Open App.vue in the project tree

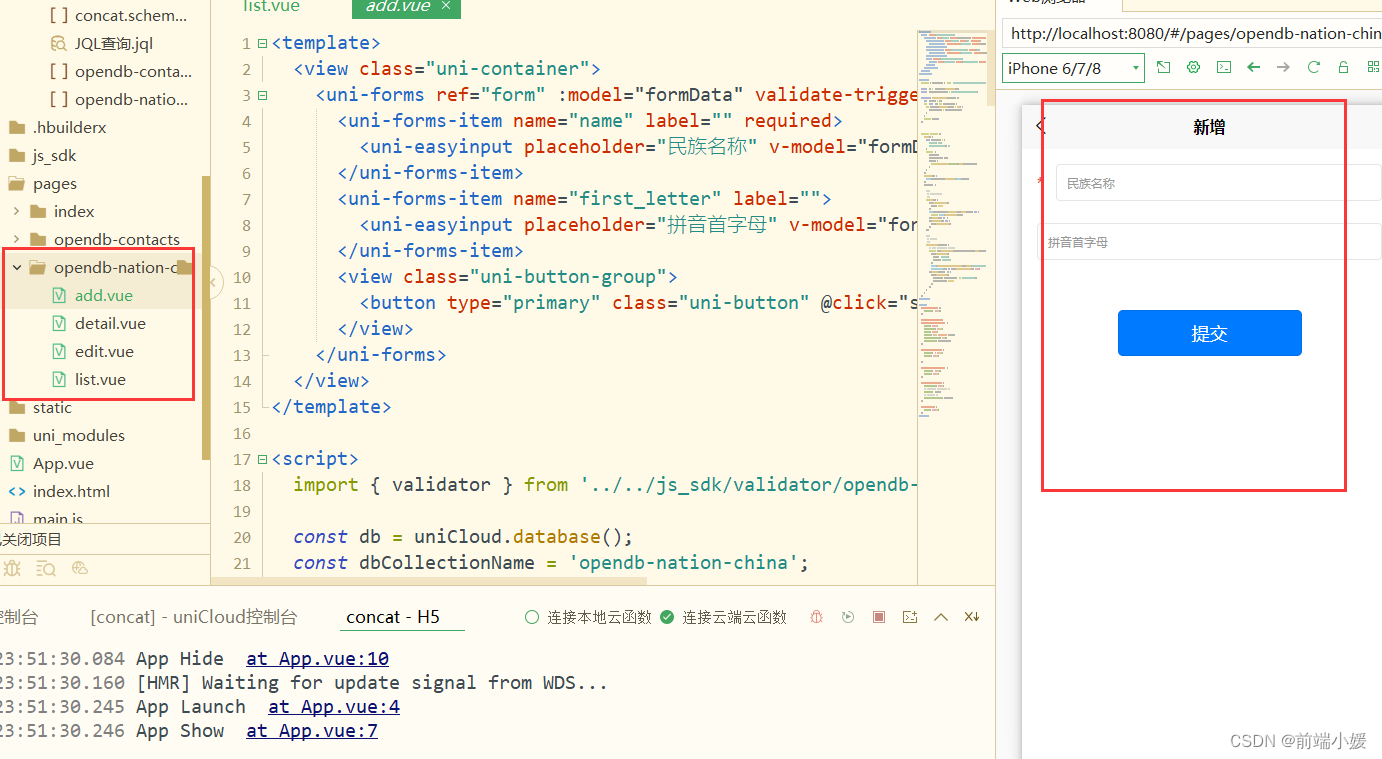(63, 463)
